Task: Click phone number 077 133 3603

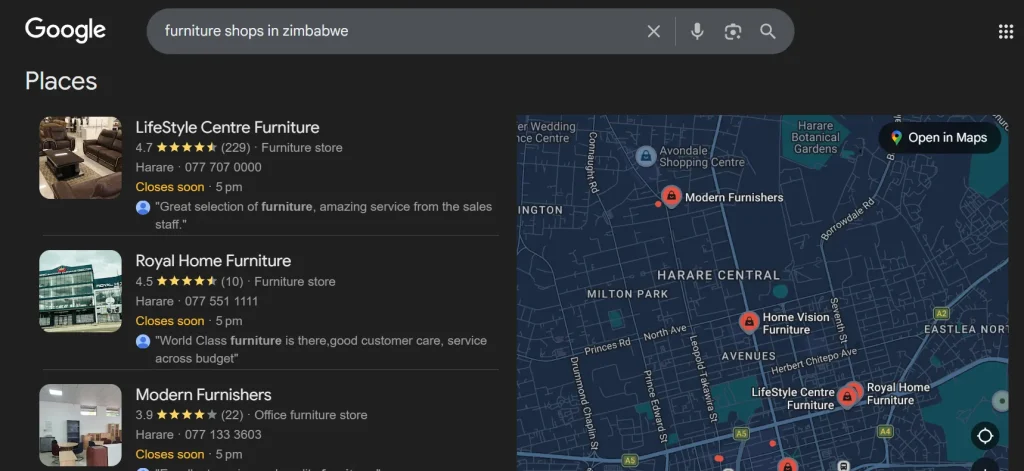Action: [223, 434]
